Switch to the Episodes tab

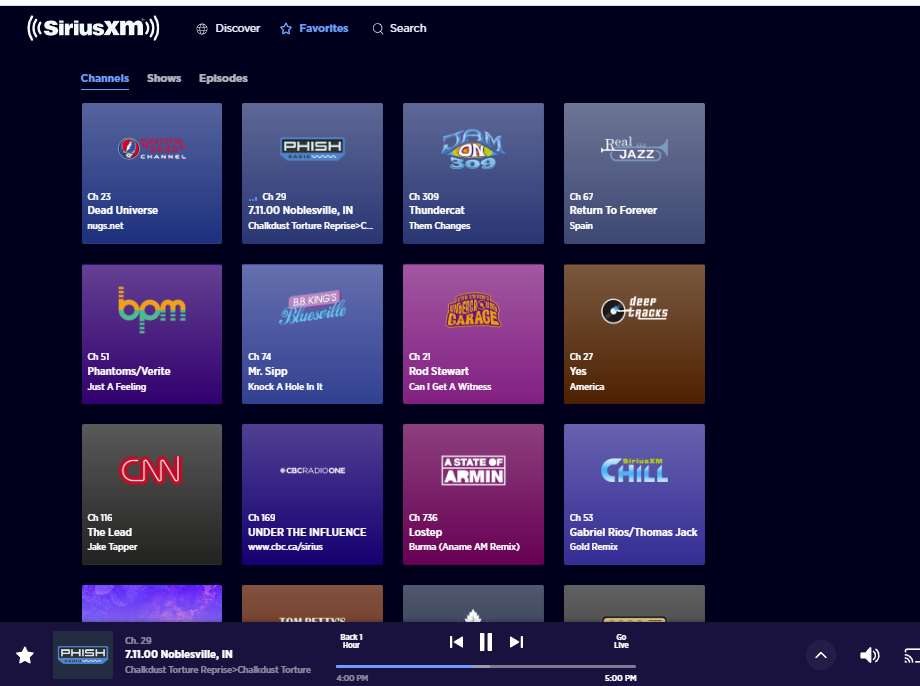point(223,78)
